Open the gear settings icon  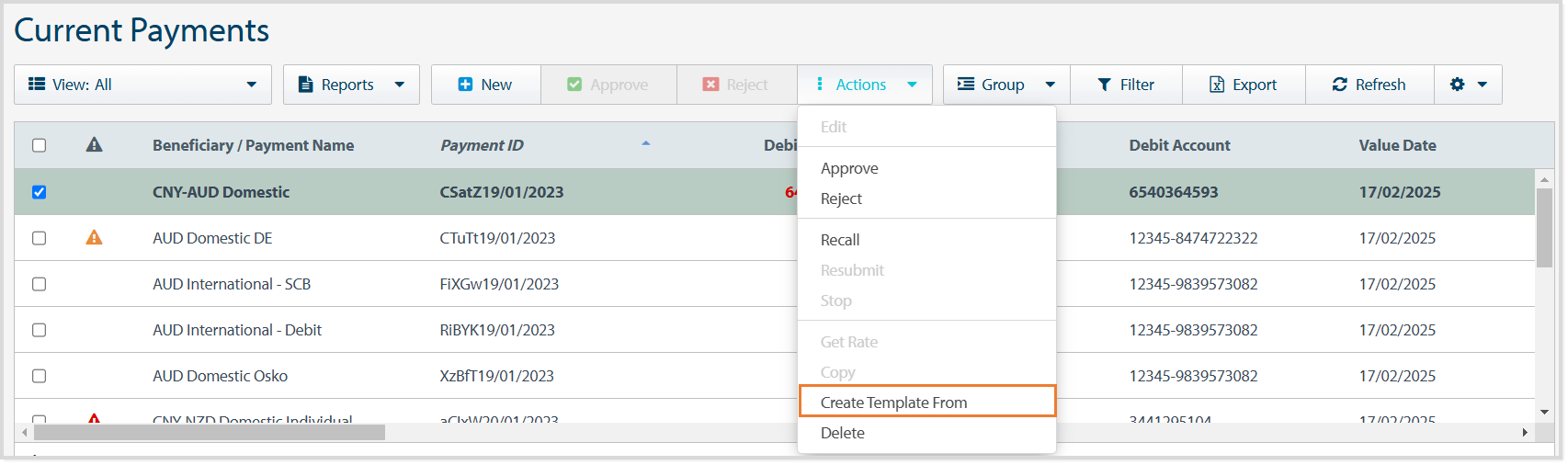pos(1457,85)
